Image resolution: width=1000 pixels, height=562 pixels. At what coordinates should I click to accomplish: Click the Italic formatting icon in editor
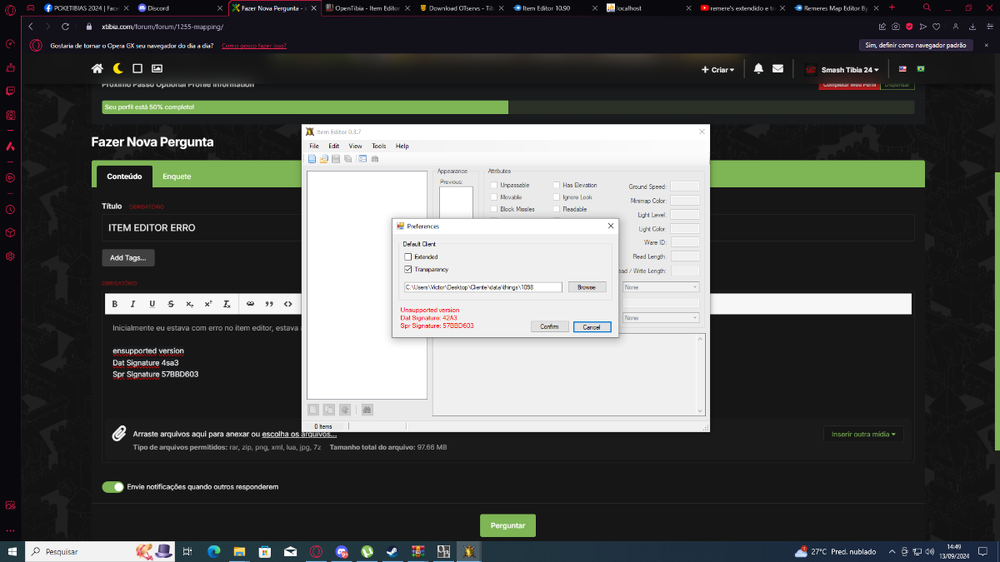click(133, 304)
